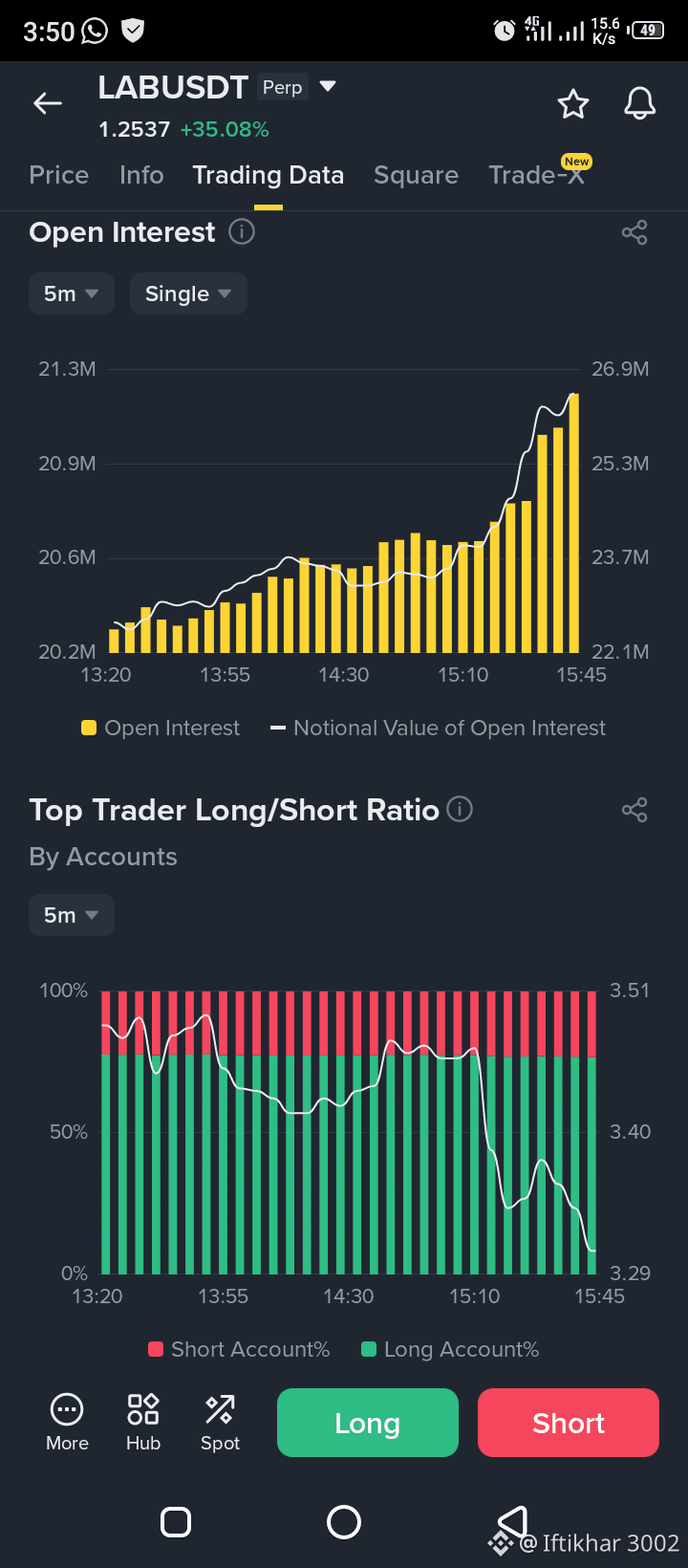Expand the LABUSDT Perp pair selector arrow
Viewport: 688px width, 1568px height.
(328, 86)
